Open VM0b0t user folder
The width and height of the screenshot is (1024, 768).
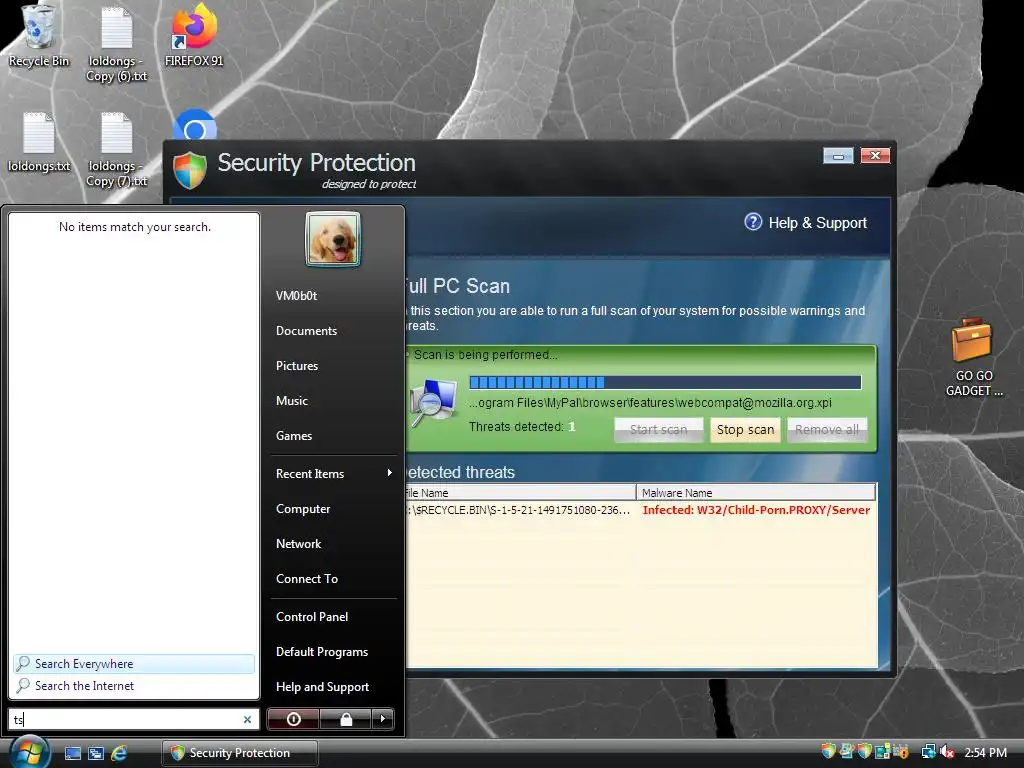point(296,296)
